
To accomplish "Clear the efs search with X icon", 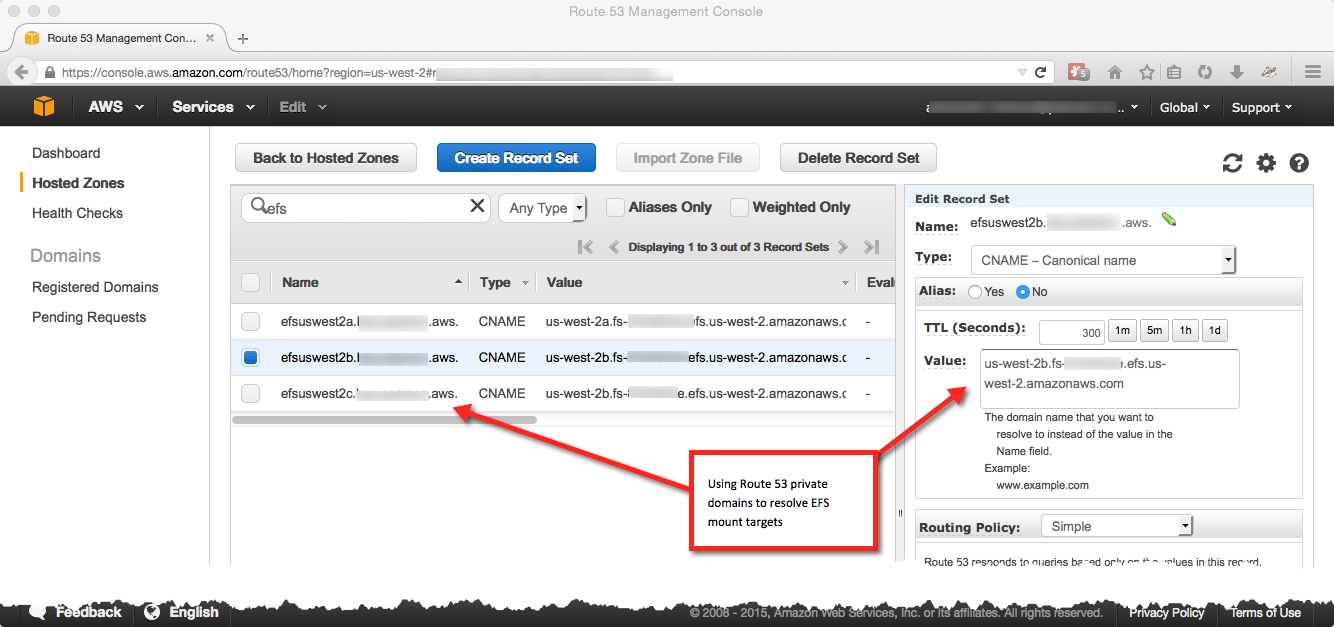I will click(x=477, y=206).
